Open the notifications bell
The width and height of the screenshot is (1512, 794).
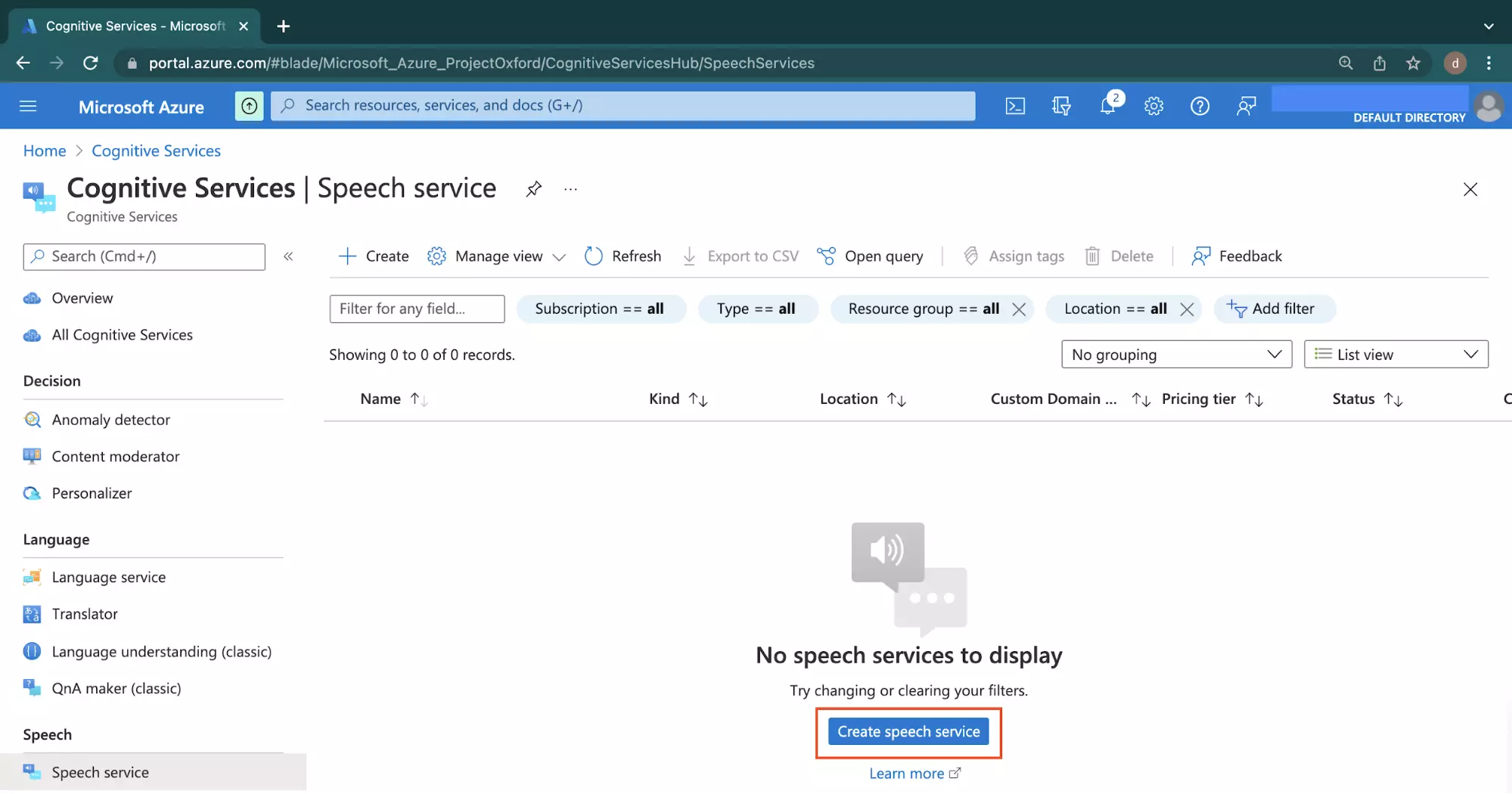pyautogui.click(x=1109, y=106)
